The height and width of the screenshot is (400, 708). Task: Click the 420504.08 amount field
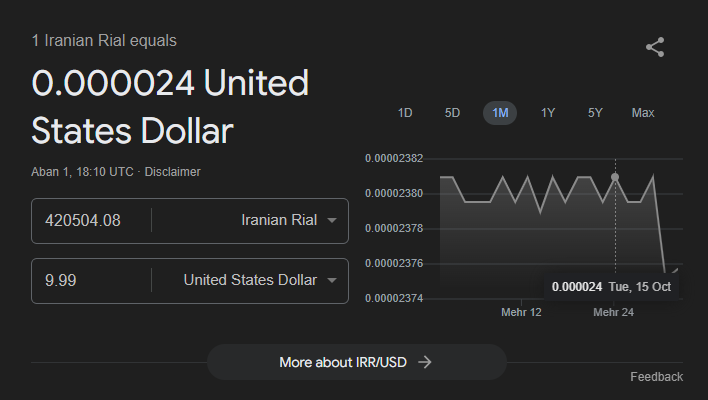(x=92, y=220)
